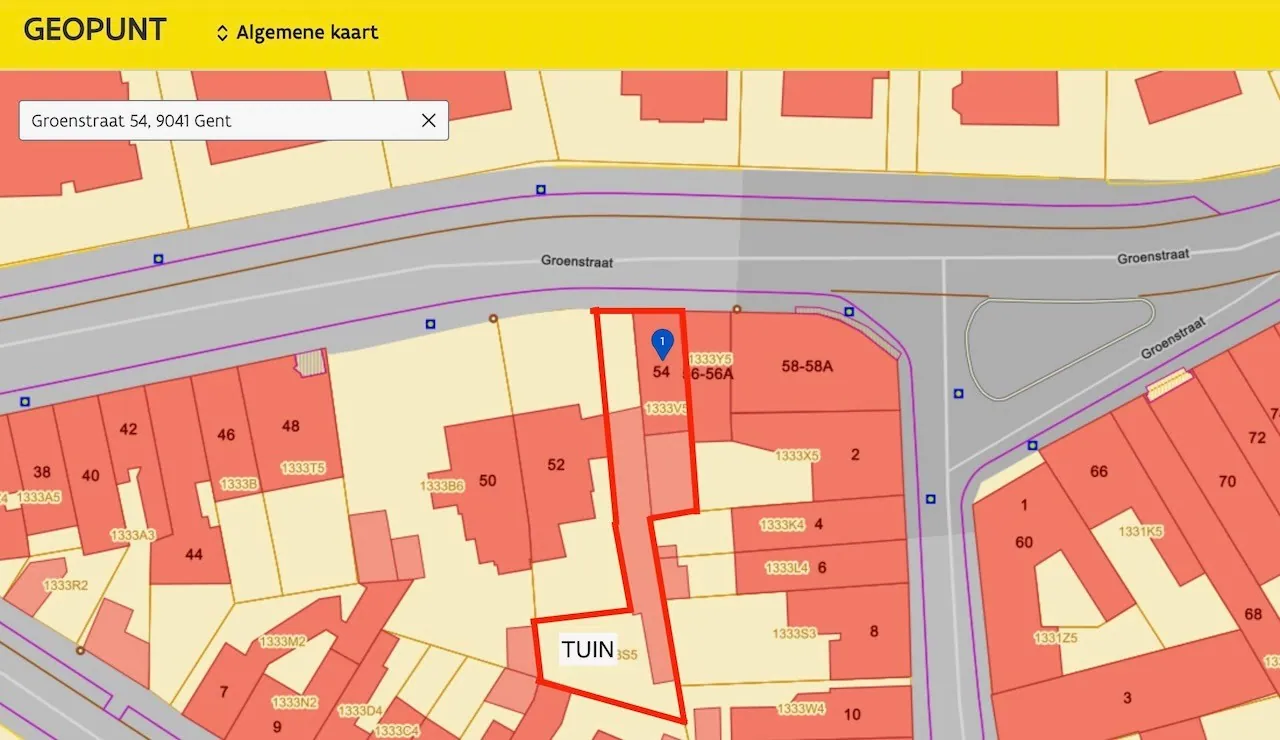Click the GEOPUNT logo
This screenshot has width=1280, height=740.
click(95, 31)
